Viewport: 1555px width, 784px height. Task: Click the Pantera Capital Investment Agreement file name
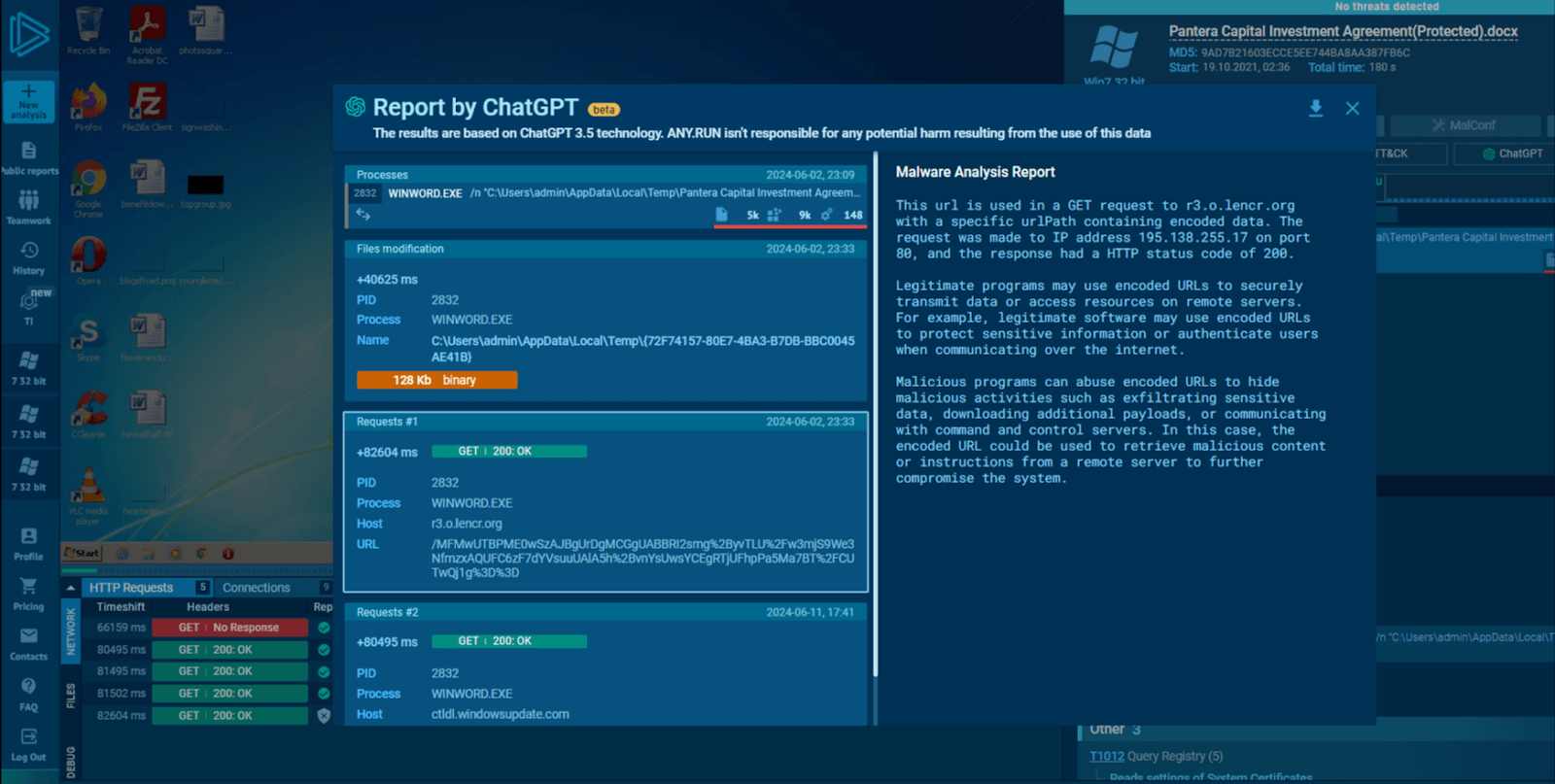[1343, 31]
